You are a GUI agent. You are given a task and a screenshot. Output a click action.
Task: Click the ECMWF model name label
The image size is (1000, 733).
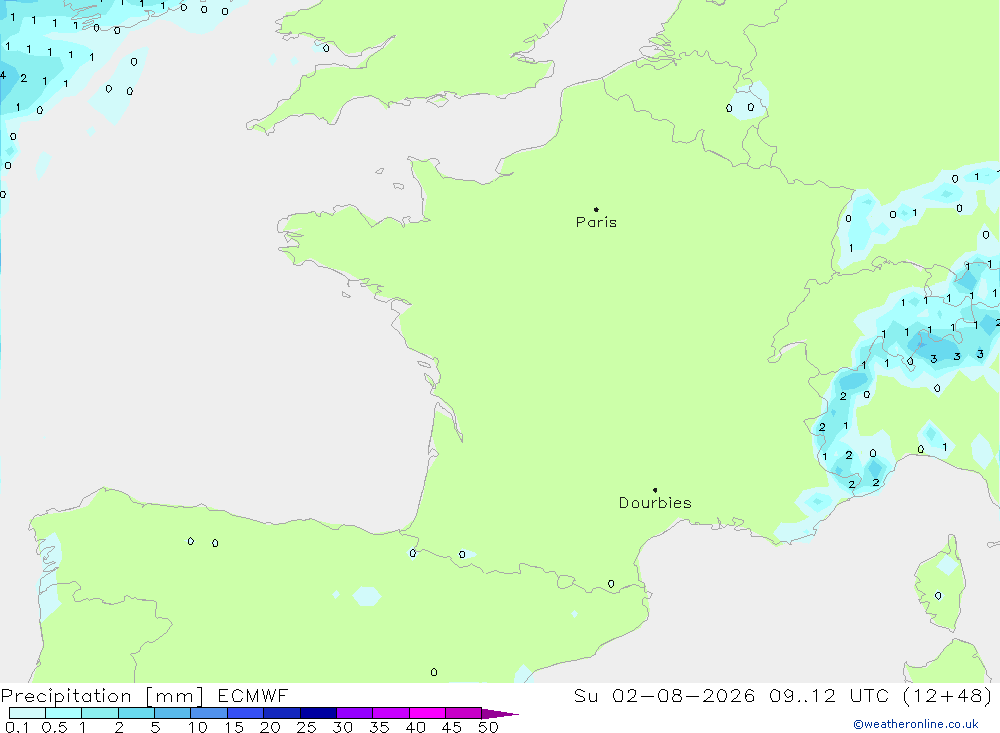253,695
